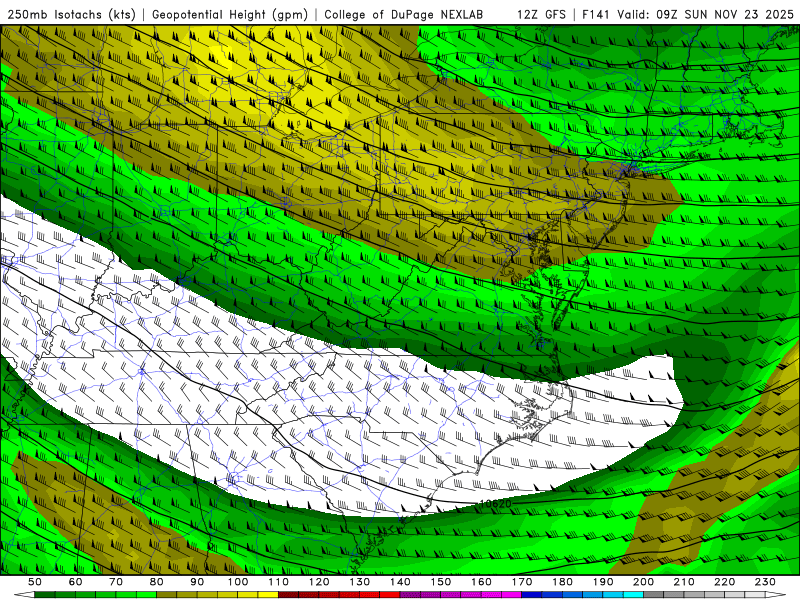Click the 'College of DuPage NEXLAB' header text

[x=403, y=14]
